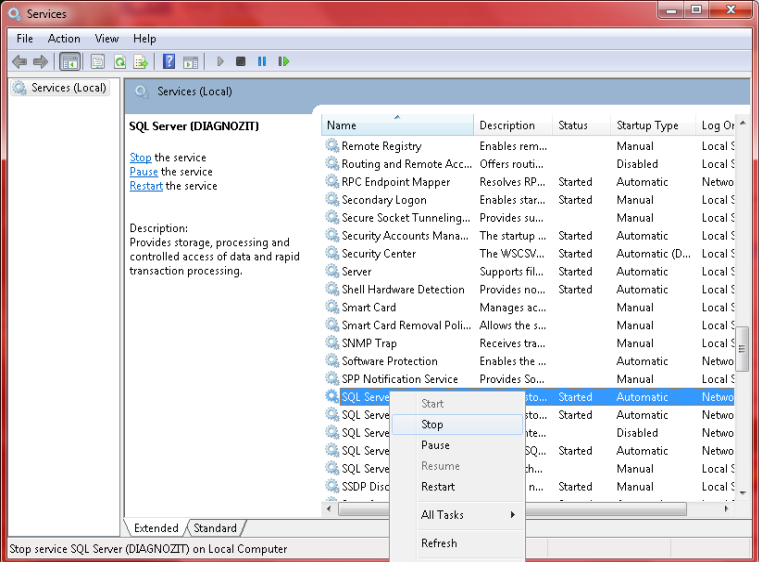
Task: Click the Restart the service link
Action: tap(146, 186)
